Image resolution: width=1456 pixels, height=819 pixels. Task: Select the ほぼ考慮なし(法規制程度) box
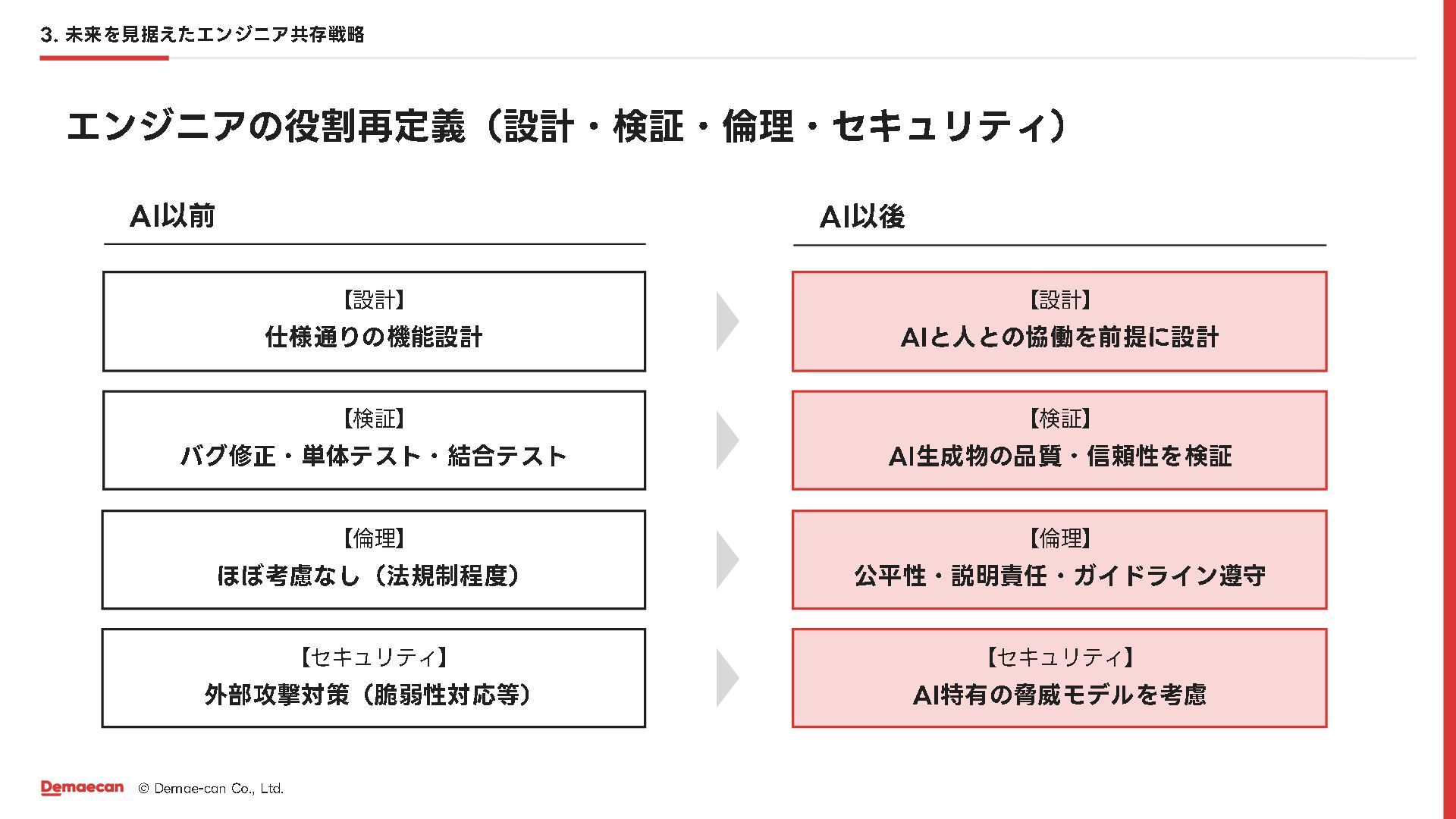click(x=374, y=560)
